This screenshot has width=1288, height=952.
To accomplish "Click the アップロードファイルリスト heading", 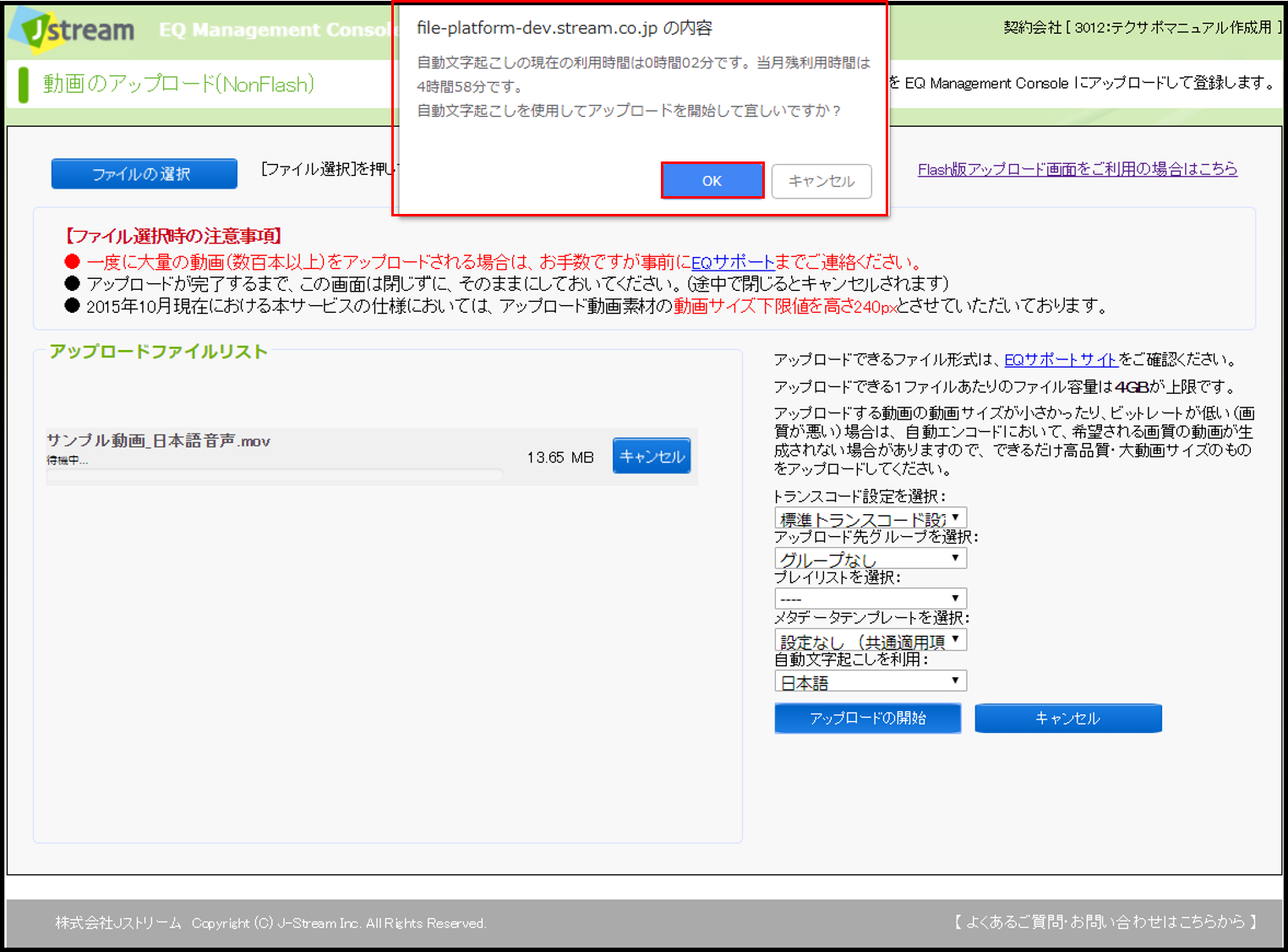I will (158, 352).
